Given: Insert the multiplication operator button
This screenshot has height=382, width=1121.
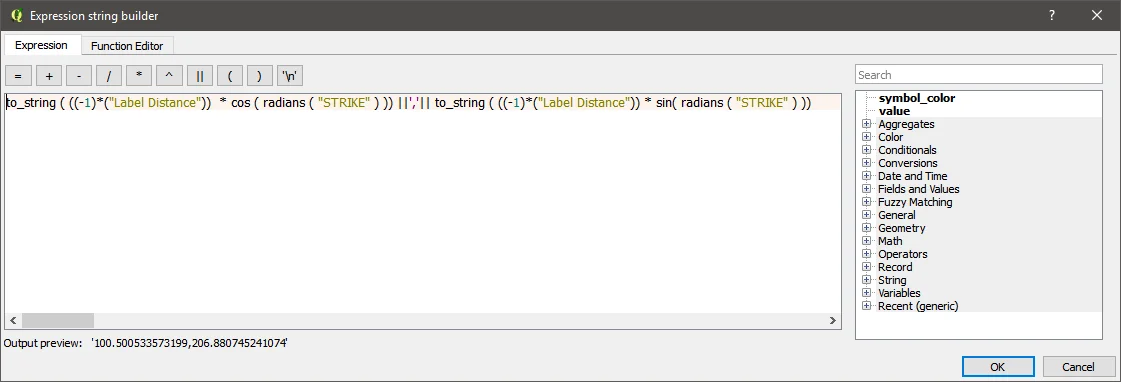Looking at the screenshot, I should [x=139, y=75].
